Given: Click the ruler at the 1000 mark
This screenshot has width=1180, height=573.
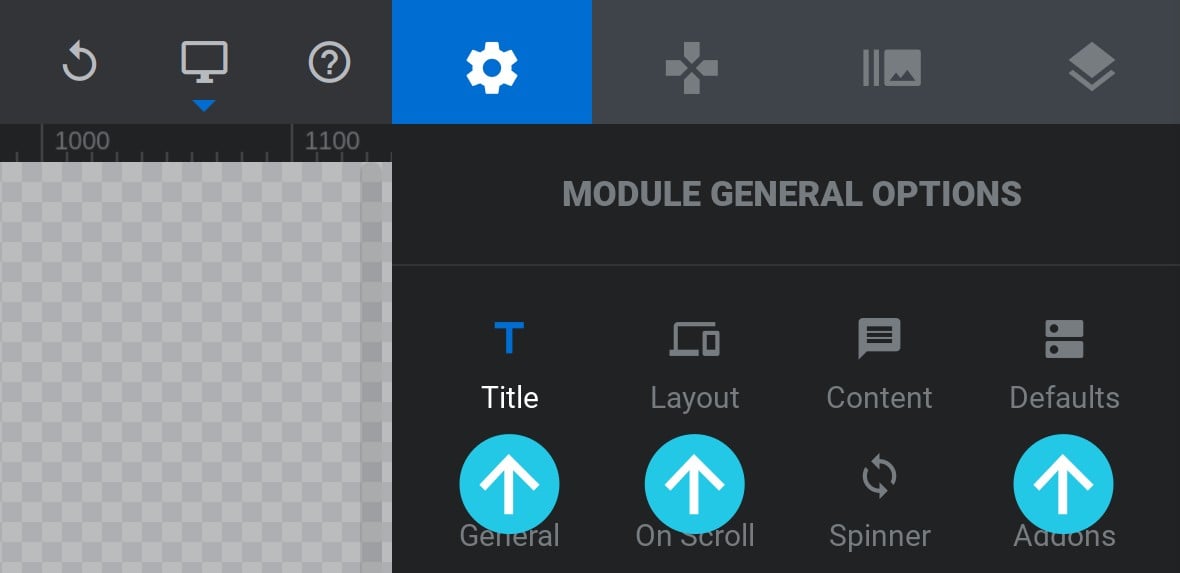Looking at the screenshot, I should pos(42,143).
